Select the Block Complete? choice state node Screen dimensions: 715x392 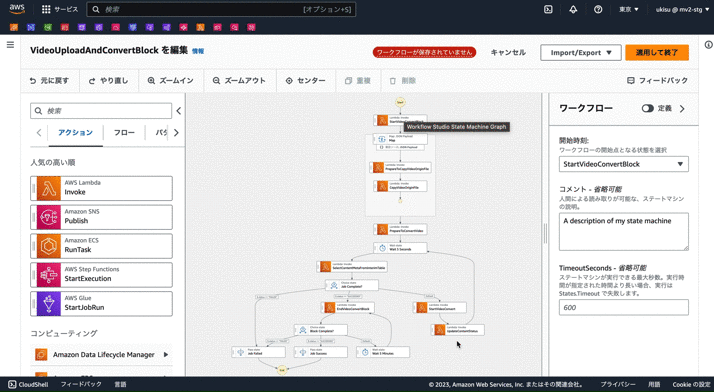tap(321, 330)
